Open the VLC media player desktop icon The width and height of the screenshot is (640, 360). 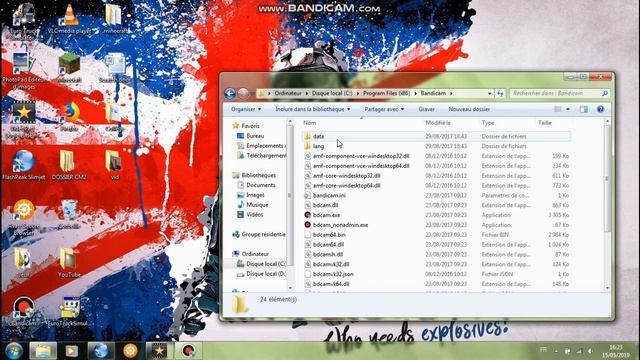[69, 18]
